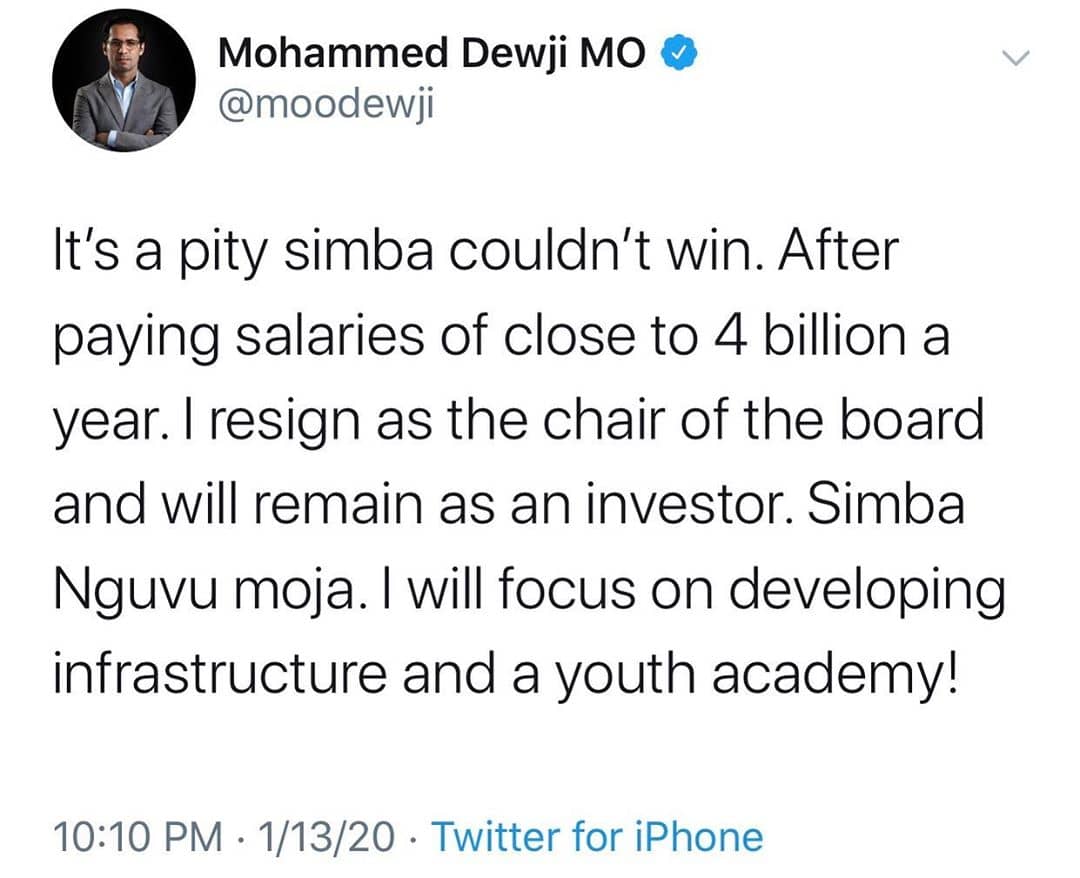Click the word "infrastructure" in the tweet

[x=220, y=673]
